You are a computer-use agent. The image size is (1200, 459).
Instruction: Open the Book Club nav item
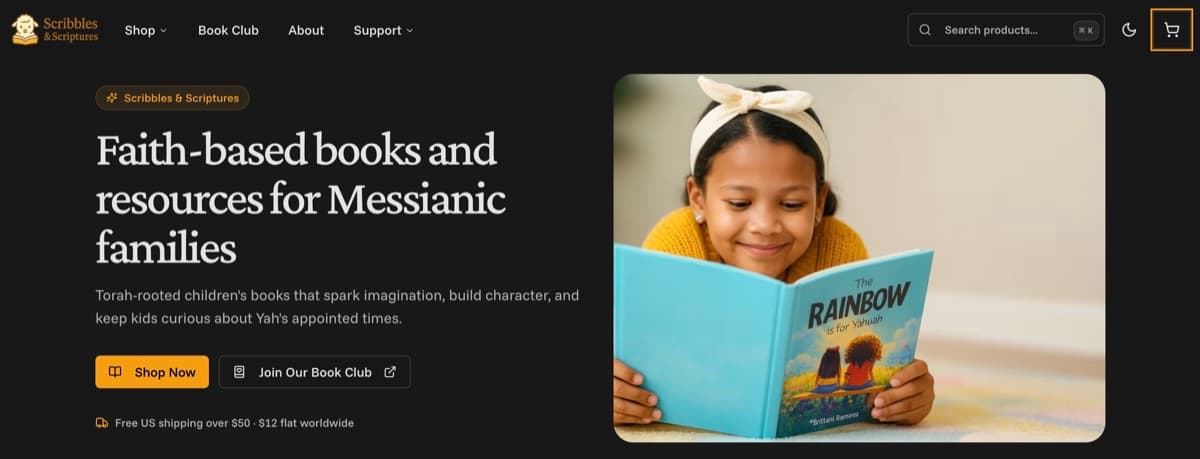point(228,30)
